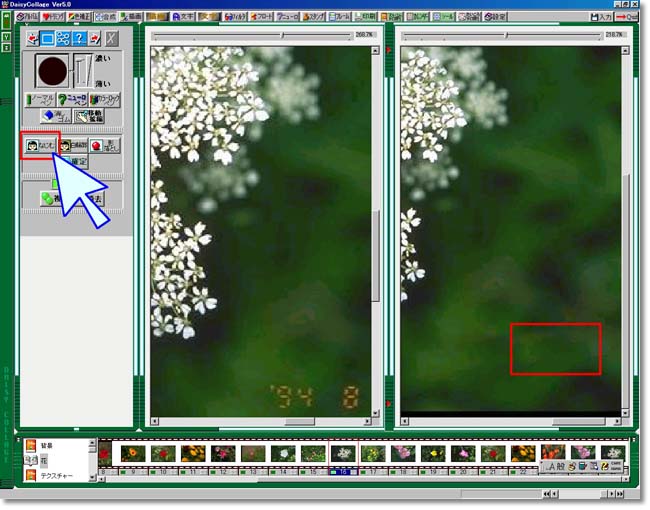650x510 pixels.
Task: Click the blue question mark help icon
Action: tap(79, 39)
